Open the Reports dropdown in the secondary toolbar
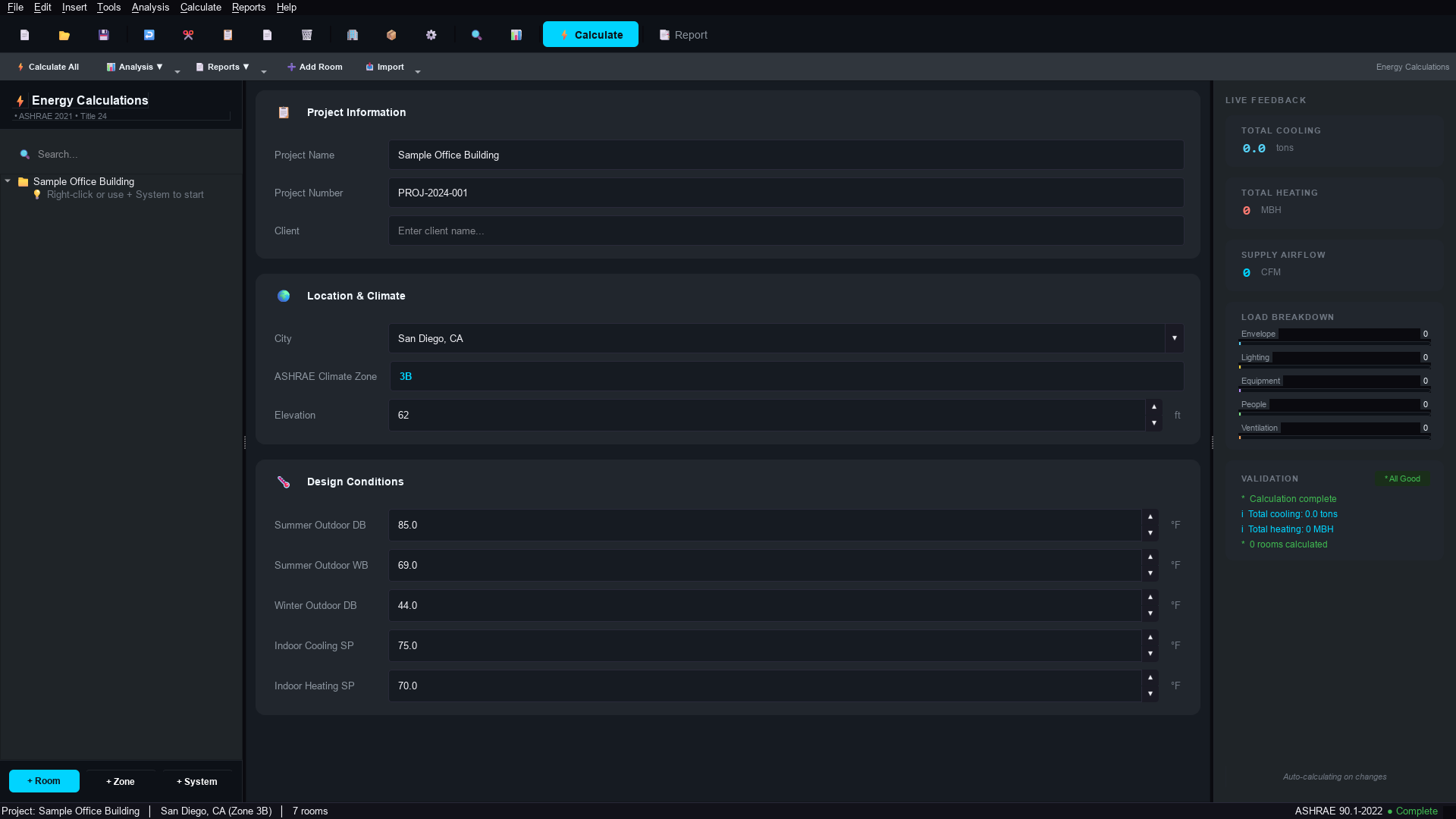This screenshot has width=1456, height=819. tap(222, 67)
